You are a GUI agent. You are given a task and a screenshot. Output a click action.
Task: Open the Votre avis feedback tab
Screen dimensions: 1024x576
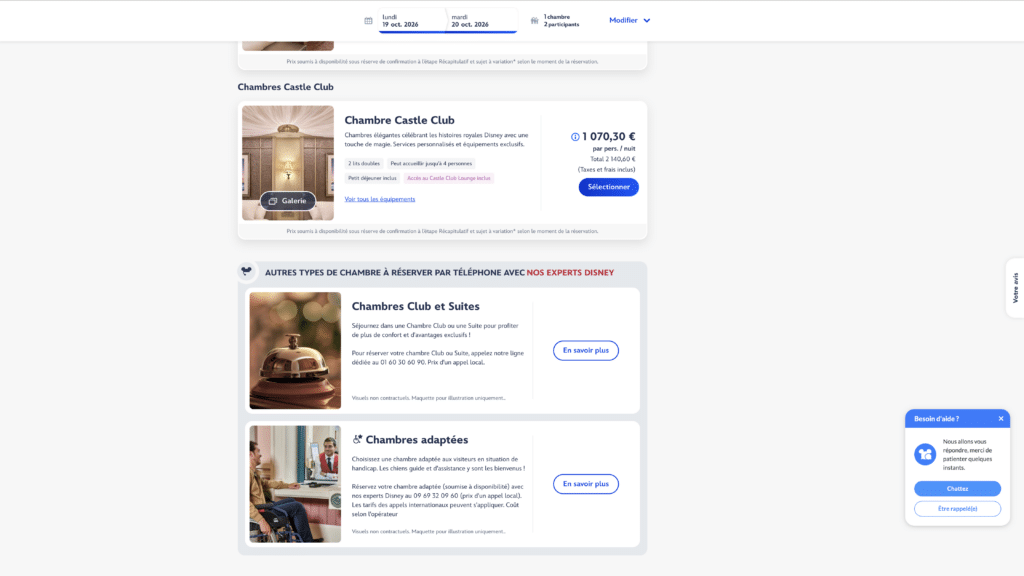[x=1015, y=288]
